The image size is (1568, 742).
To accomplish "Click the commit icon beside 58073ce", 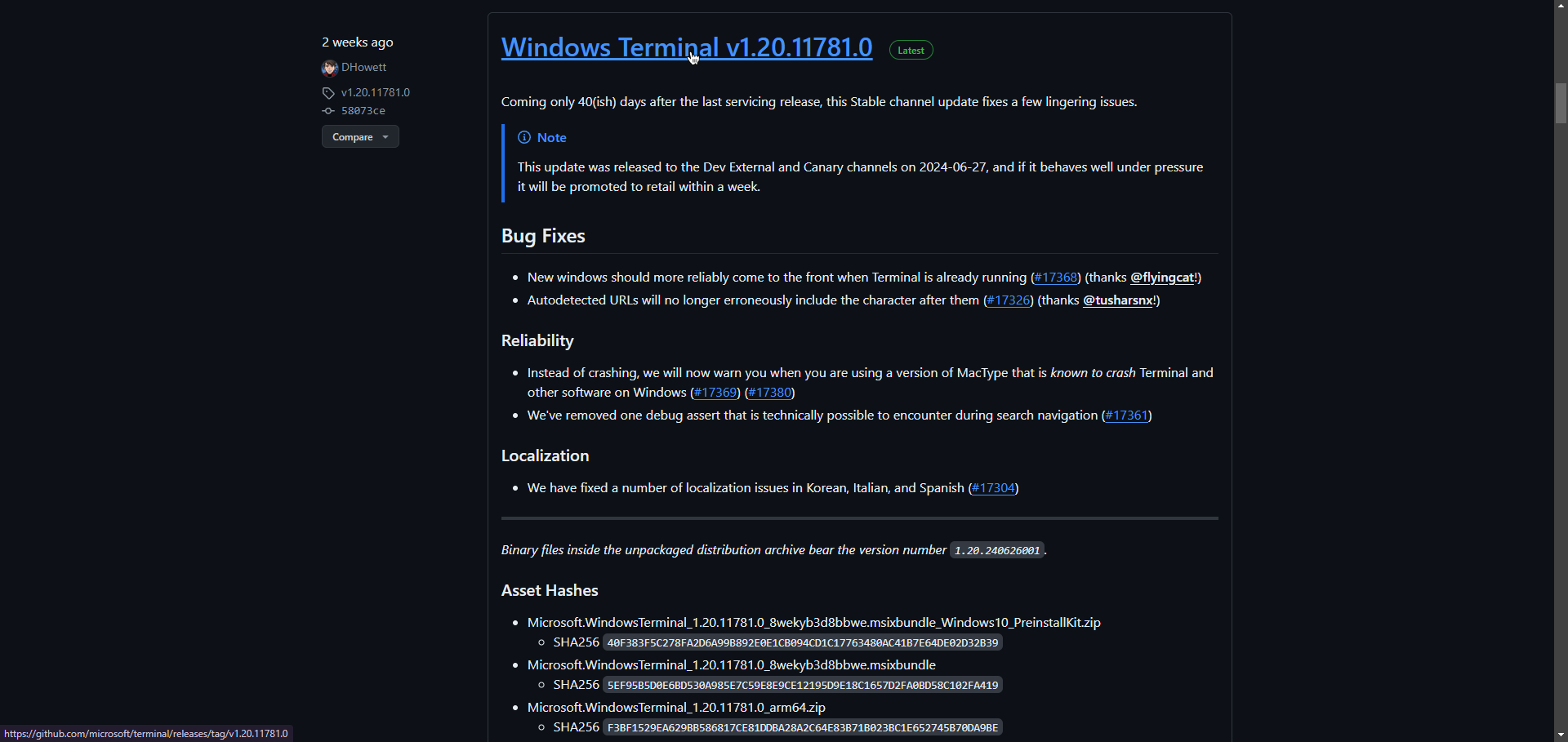I will pos(328,111).
